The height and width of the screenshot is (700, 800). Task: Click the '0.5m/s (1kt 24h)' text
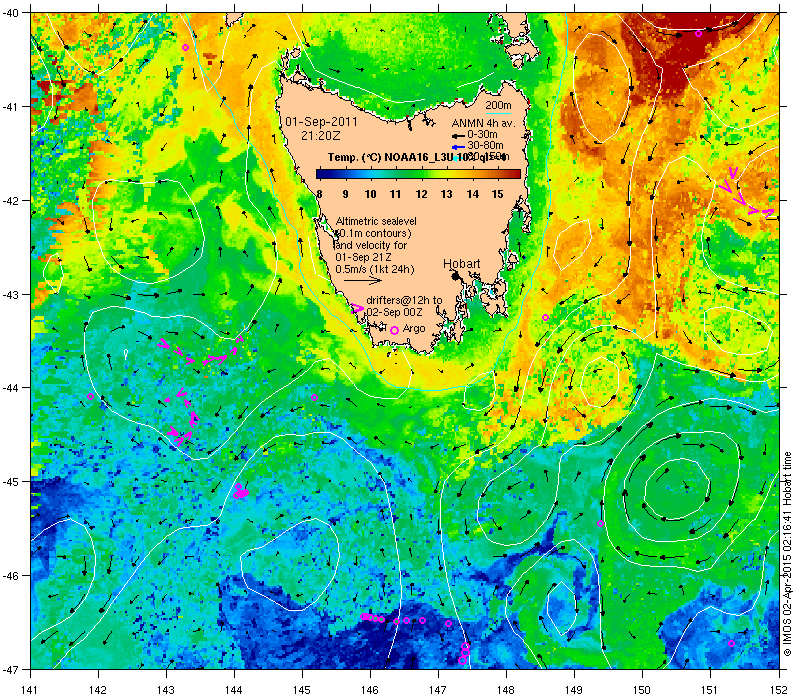[x=375, y=269]
